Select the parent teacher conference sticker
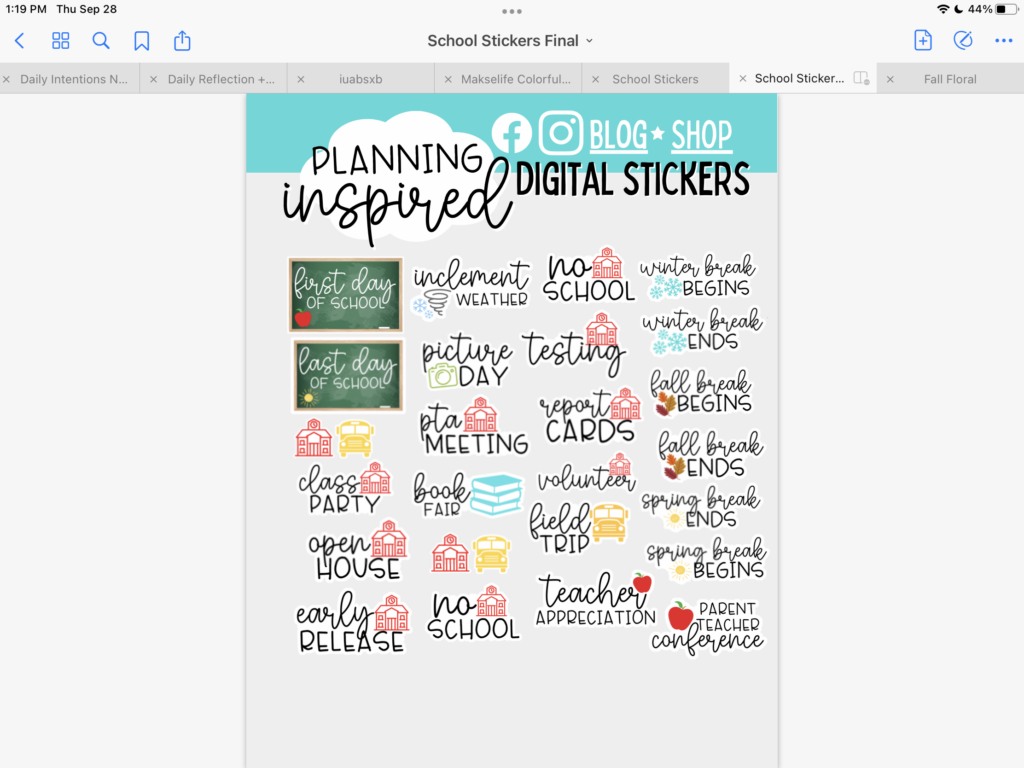The height and width of the screenshot is (768, 1024). click(x=707, y=627)
